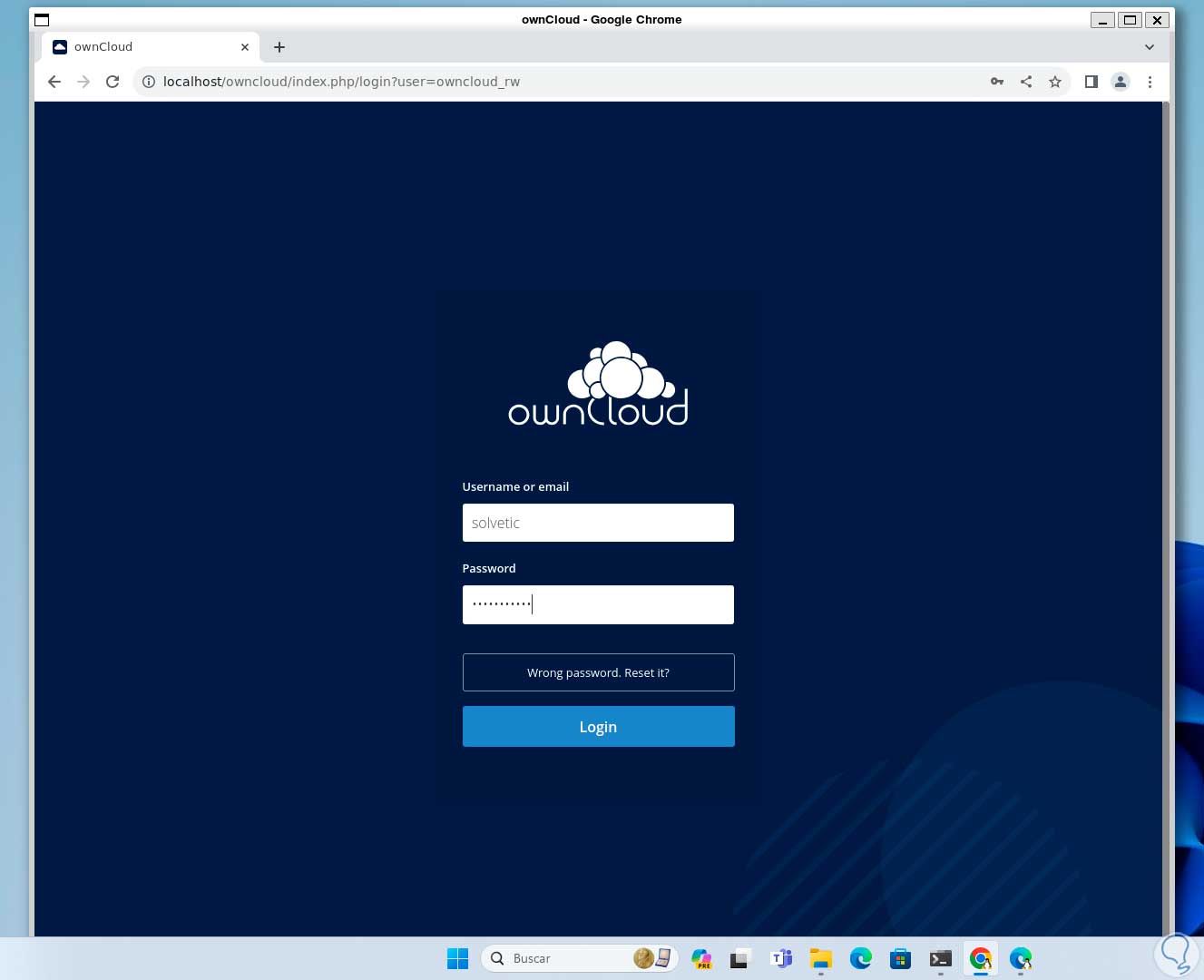Click the taskbar Buscar search box
The image size is (1204, 980).
[579, 958]
